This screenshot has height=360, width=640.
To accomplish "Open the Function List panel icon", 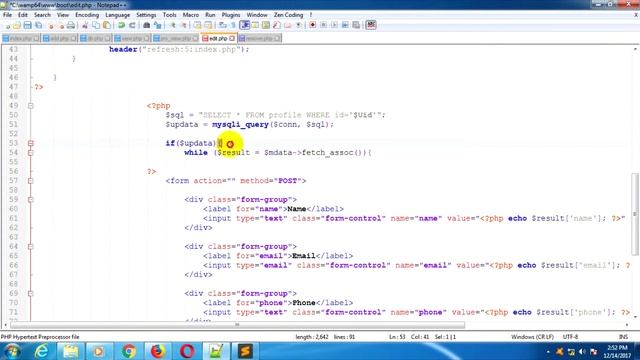I will (x=277, y=25).
